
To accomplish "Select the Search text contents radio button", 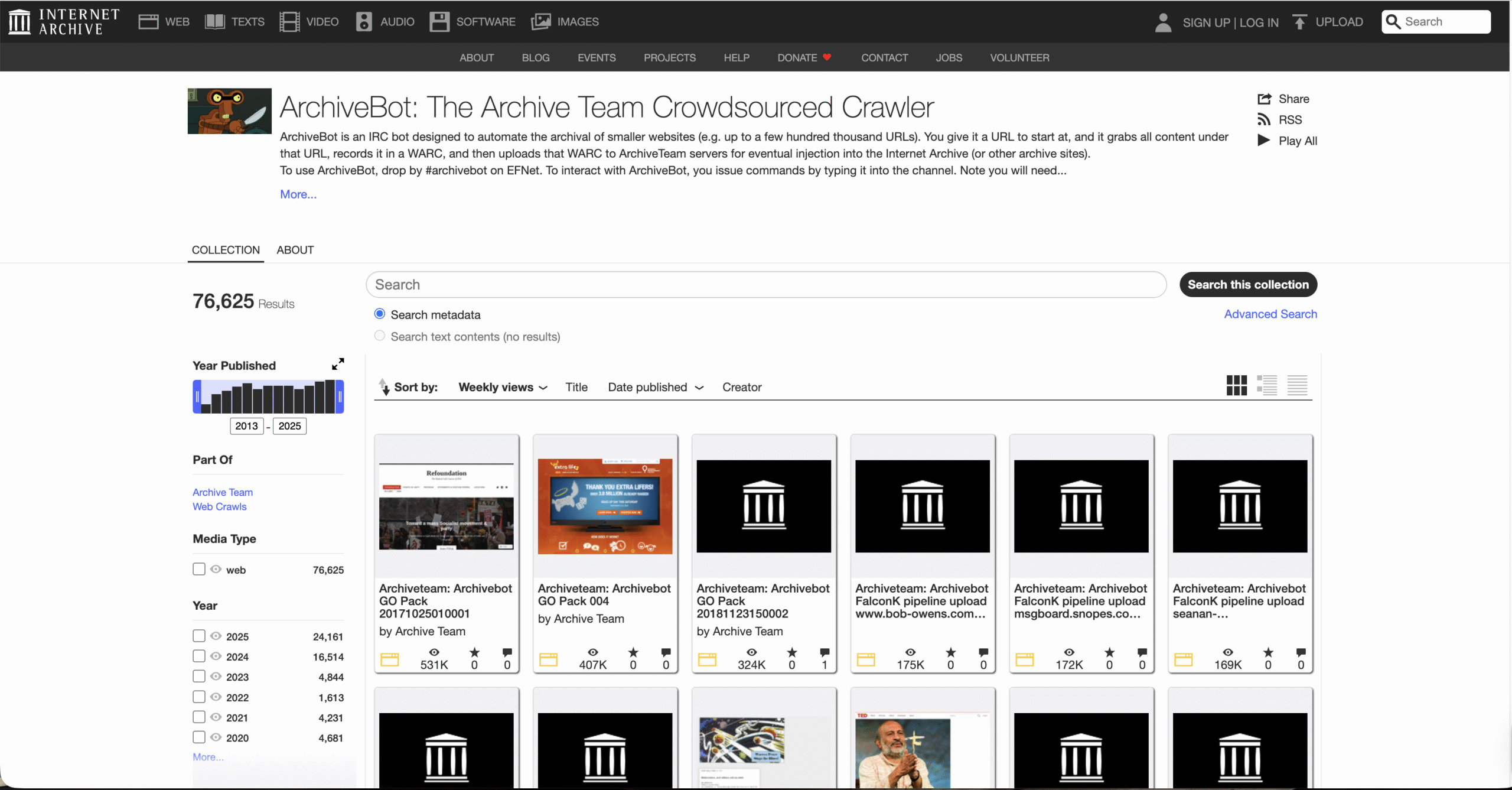I will 380,336.
